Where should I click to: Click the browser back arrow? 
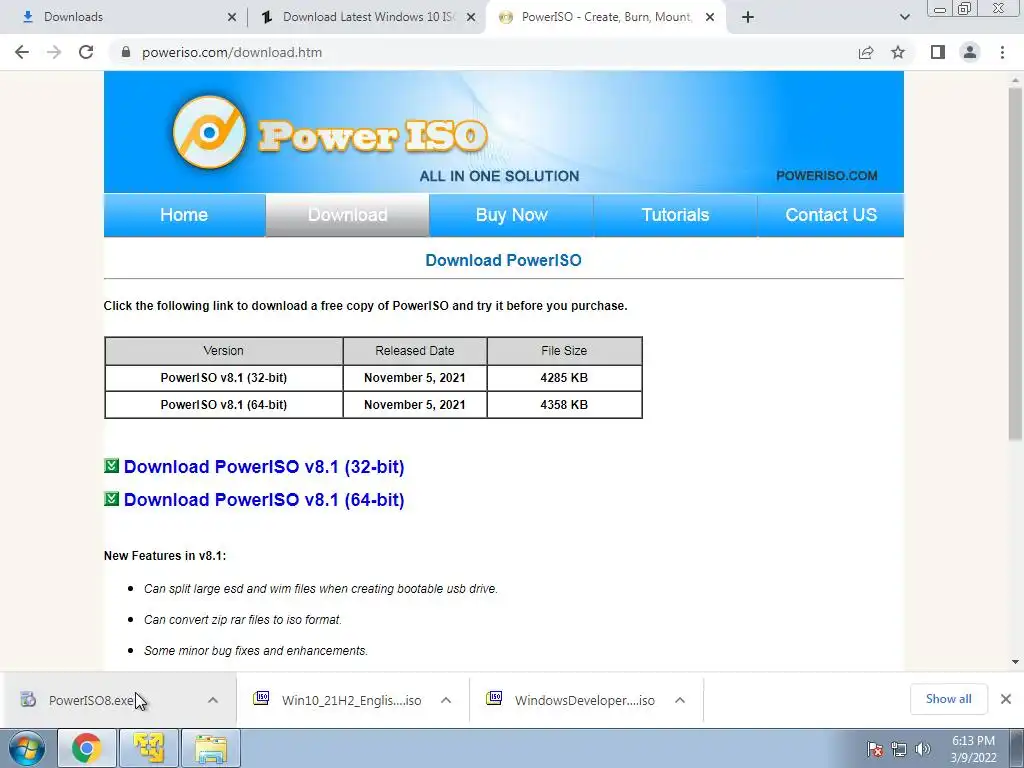(x=22, y=52)
